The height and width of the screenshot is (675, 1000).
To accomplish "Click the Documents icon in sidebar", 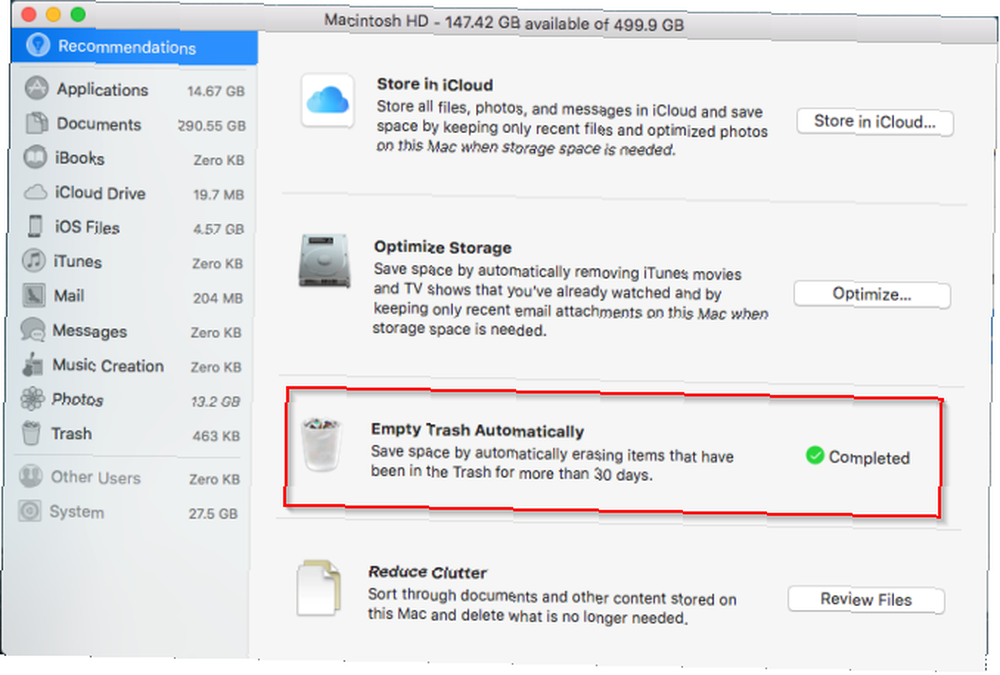I will pos(36,122).
